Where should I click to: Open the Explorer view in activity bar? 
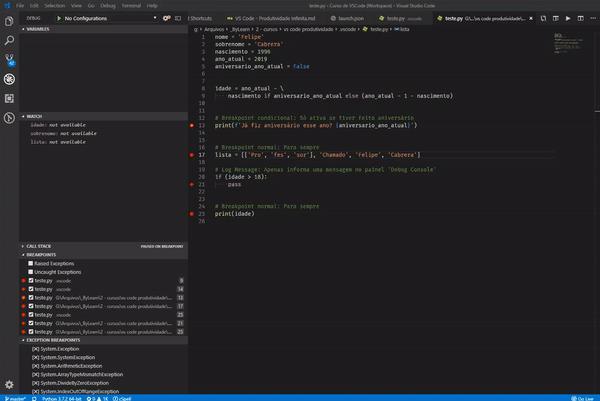(9, 21)
